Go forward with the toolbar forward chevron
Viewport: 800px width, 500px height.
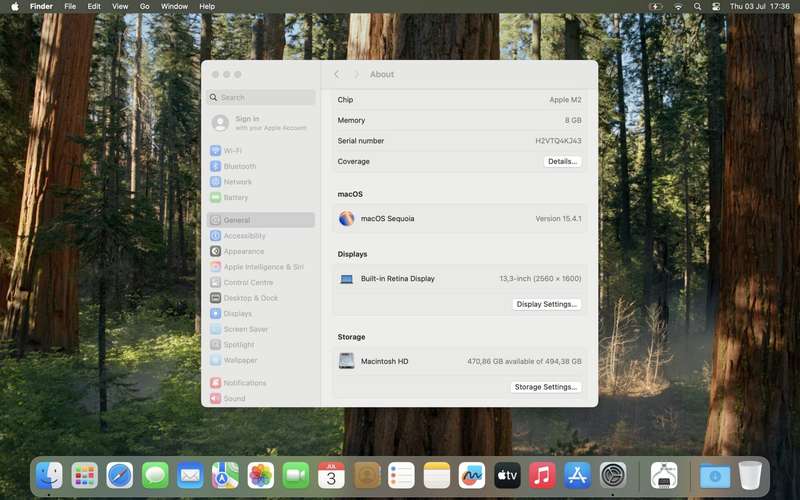tap(356, 74)
